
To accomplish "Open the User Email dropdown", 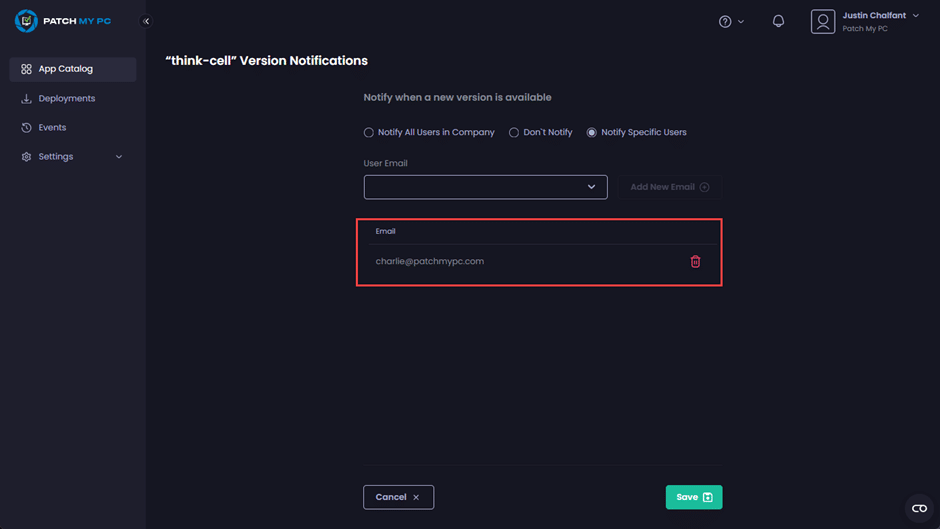I will (485, 186).
